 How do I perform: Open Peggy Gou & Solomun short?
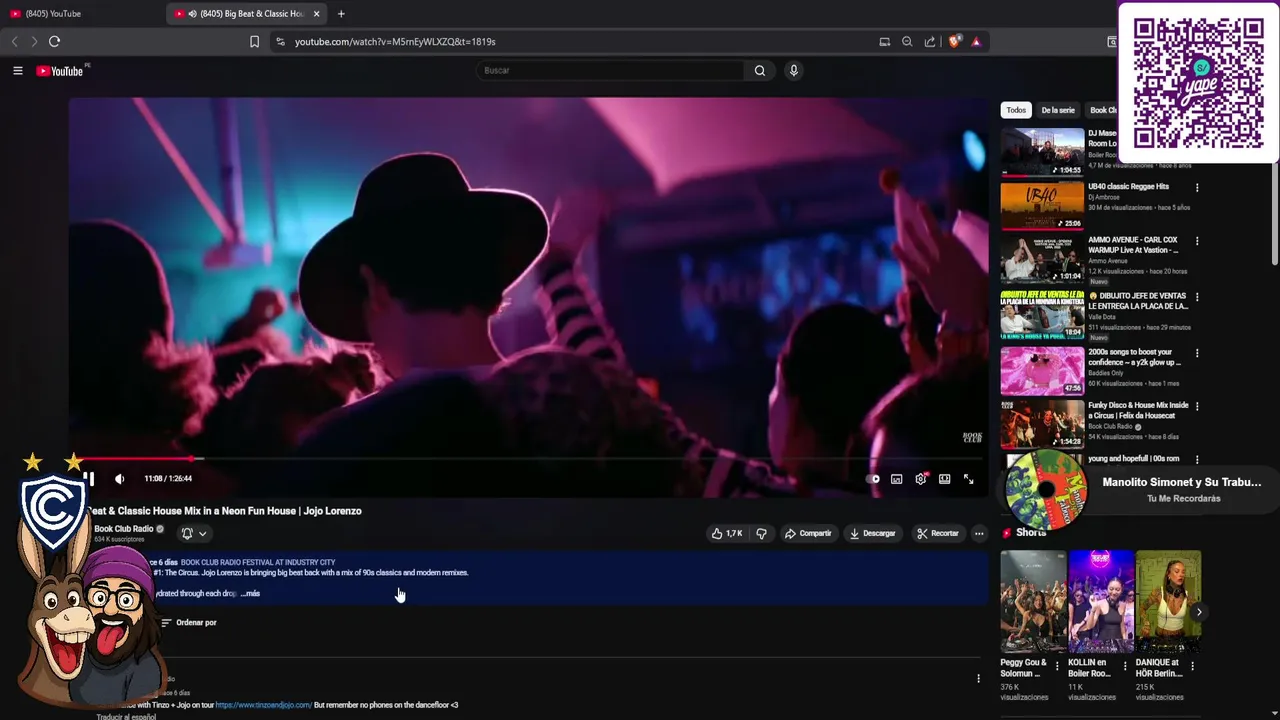1033,602
